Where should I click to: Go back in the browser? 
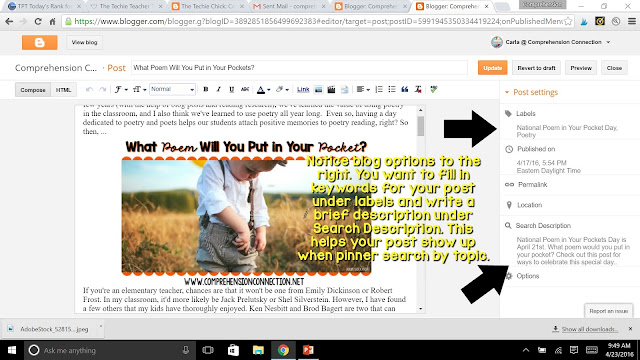9,22
